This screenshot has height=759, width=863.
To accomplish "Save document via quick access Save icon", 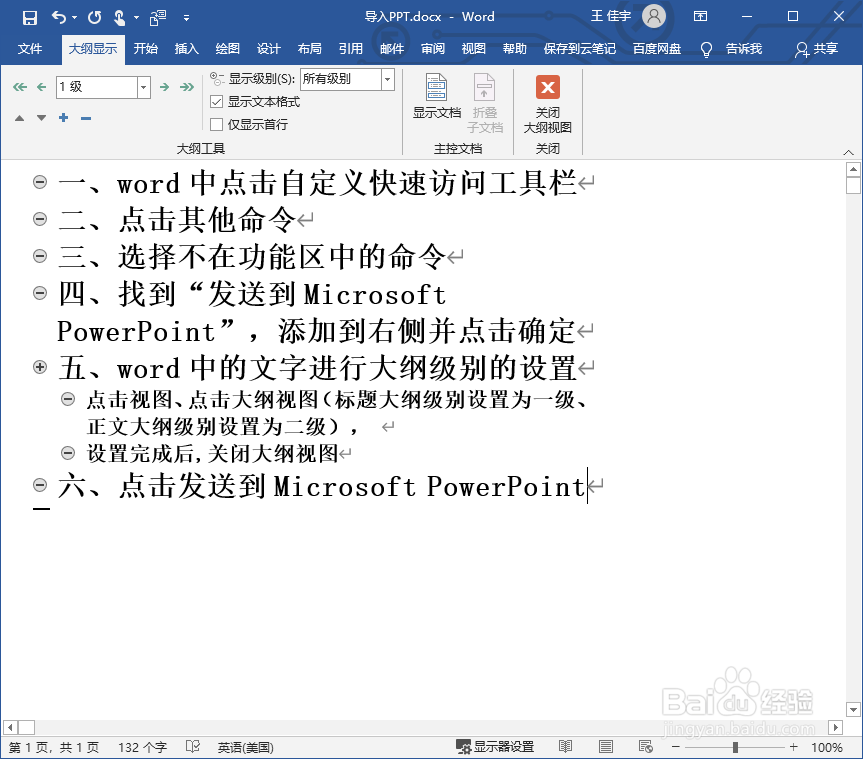I will 30,18.
